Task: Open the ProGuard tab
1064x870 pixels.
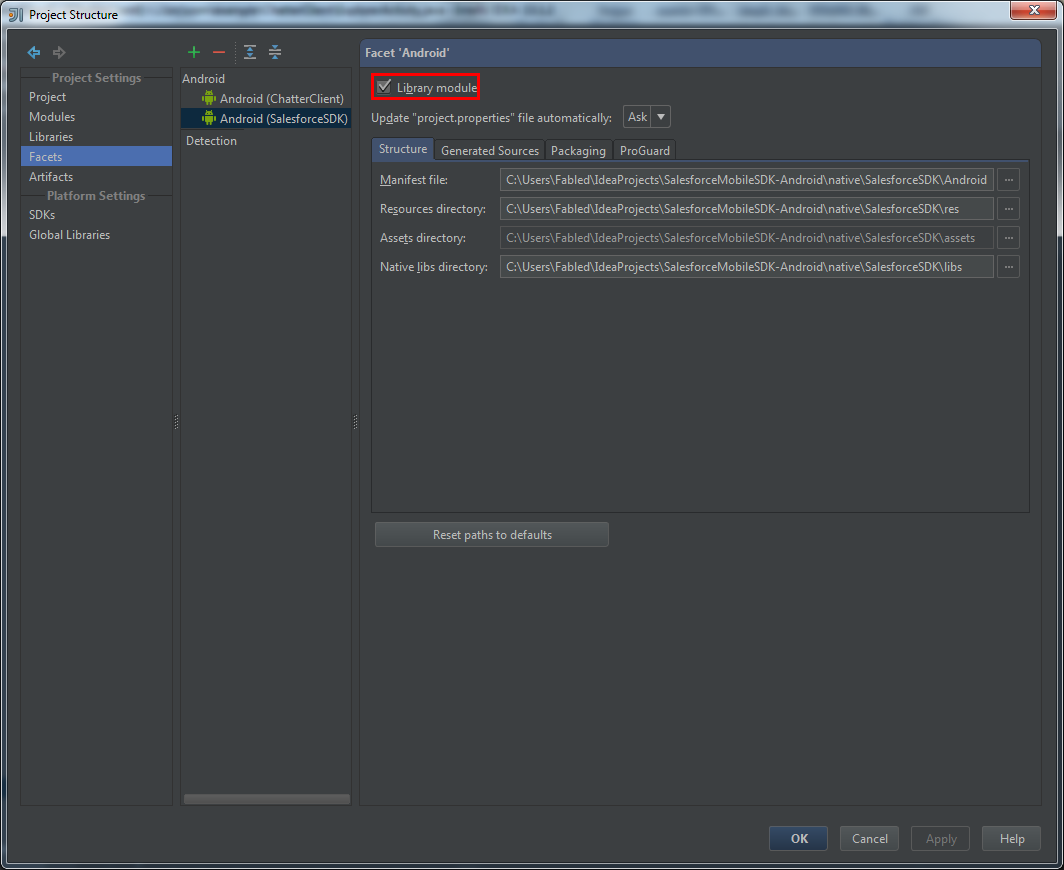Action: click(x=645, y=151)
